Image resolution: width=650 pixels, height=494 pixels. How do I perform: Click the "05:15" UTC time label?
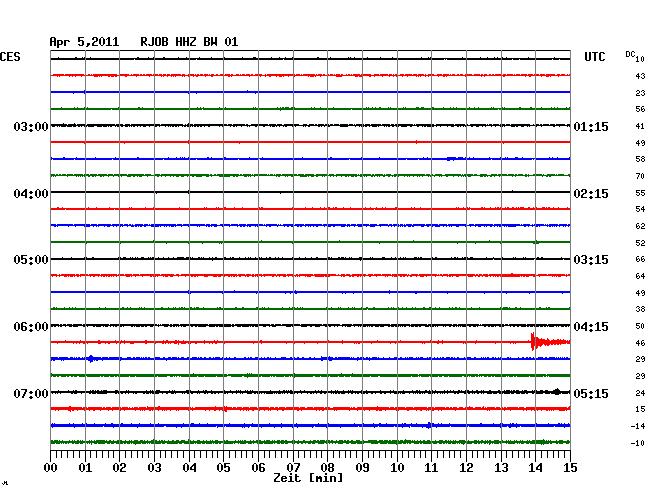(591, 393)
